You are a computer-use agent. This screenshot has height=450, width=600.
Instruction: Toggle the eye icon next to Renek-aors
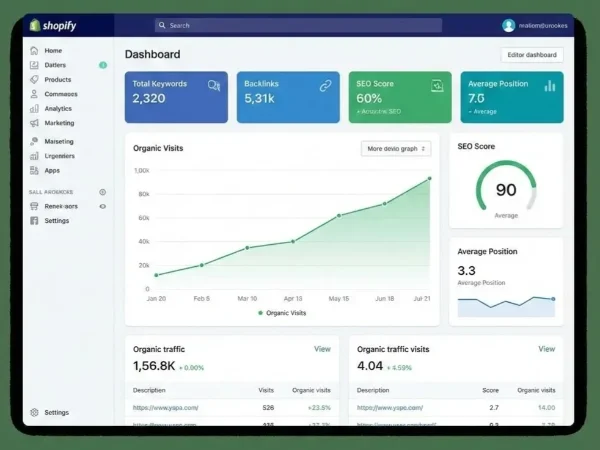[x=102, y=206]
